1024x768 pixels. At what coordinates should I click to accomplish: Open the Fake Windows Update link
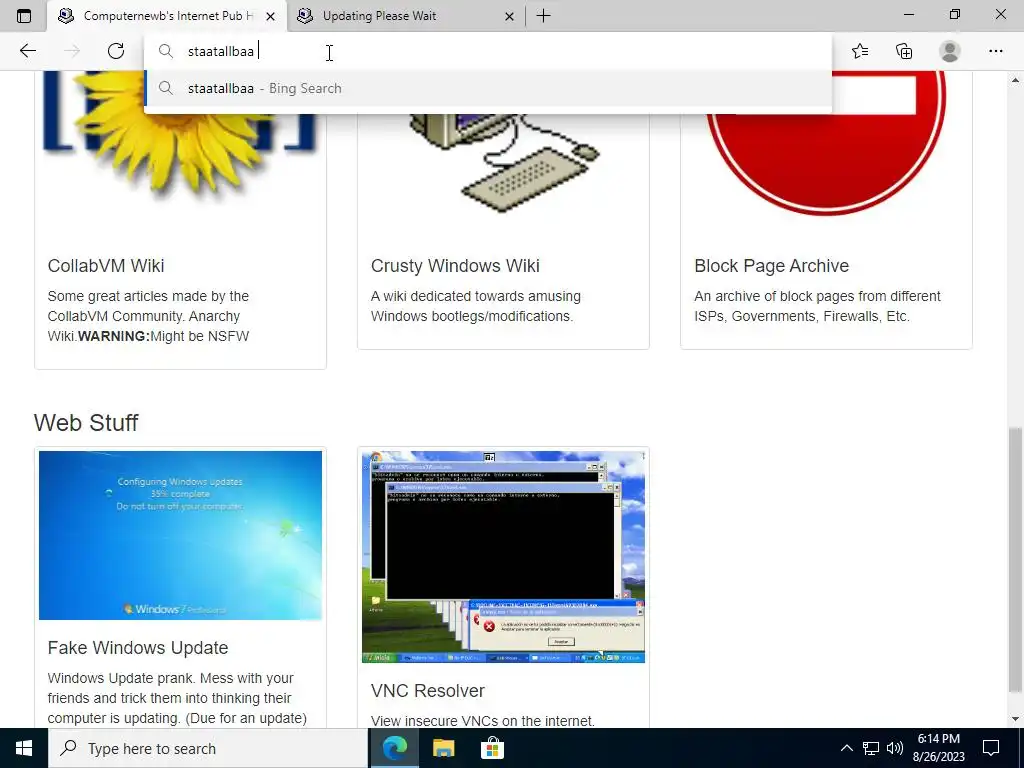(138, 648)
